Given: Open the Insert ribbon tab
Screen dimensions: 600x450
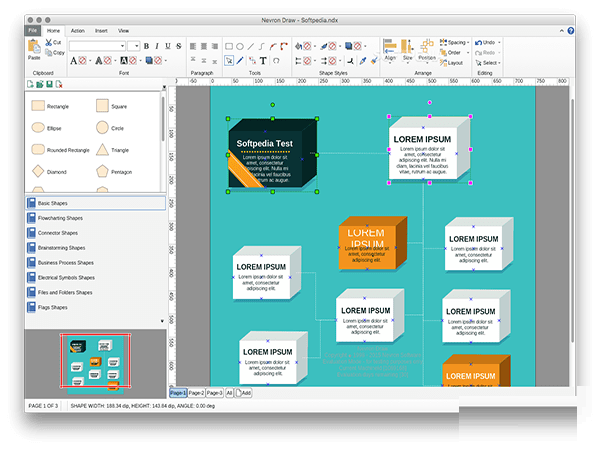Looking at the screenshot, I should pyautogui.click(x=101, y=30).
